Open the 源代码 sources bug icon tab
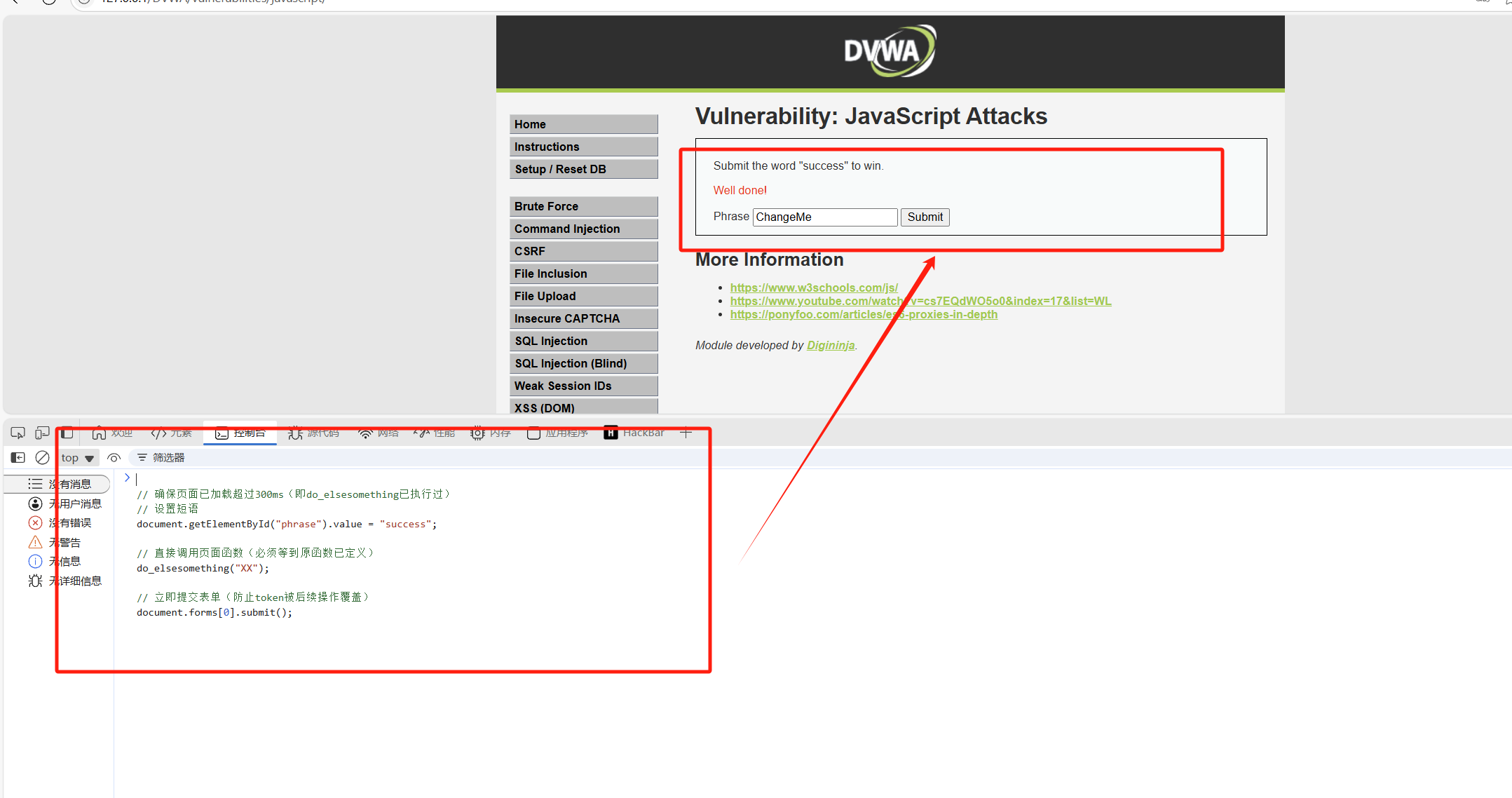 click(x=313, y=433)
